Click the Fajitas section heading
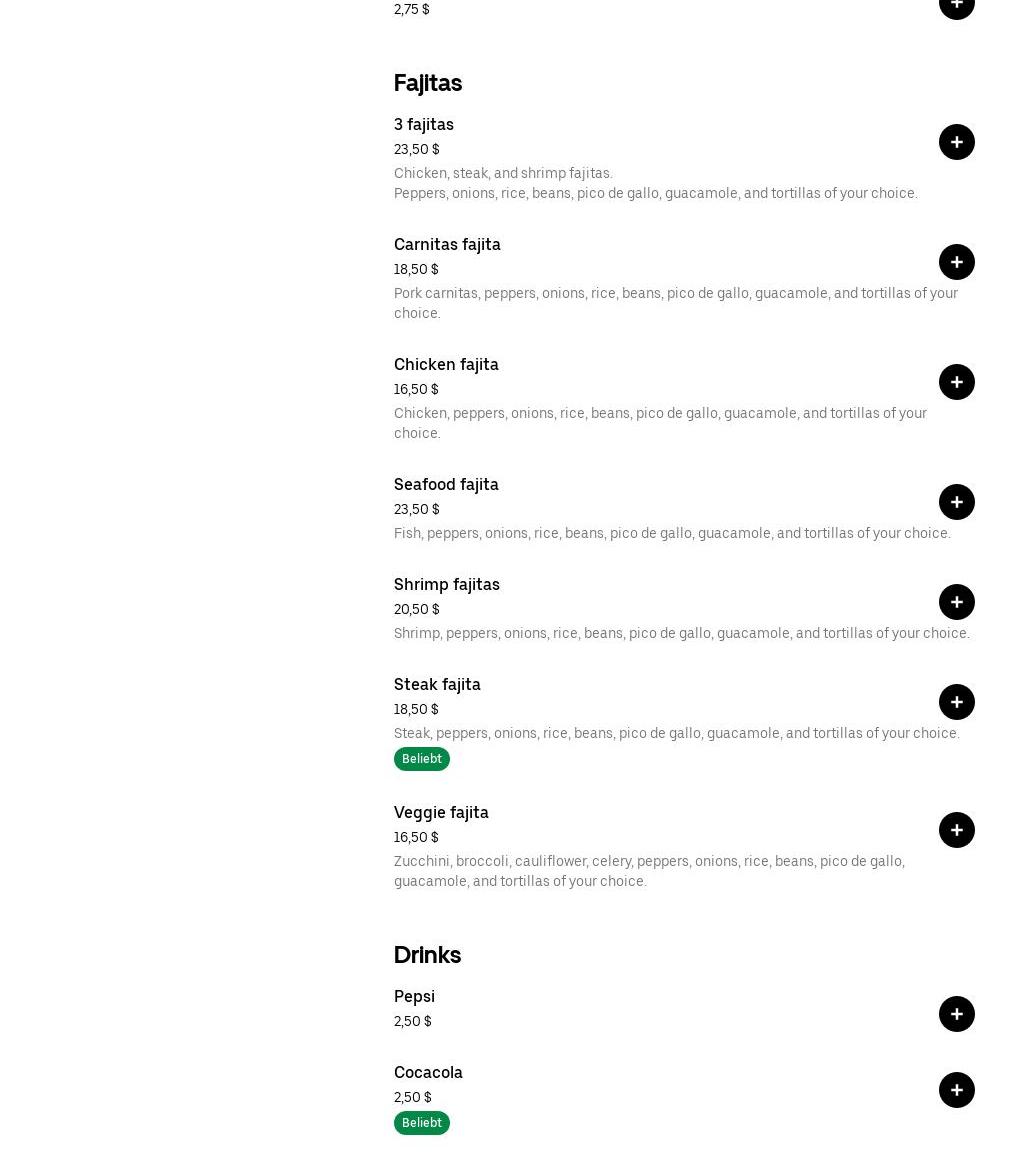 pos(427,83)
